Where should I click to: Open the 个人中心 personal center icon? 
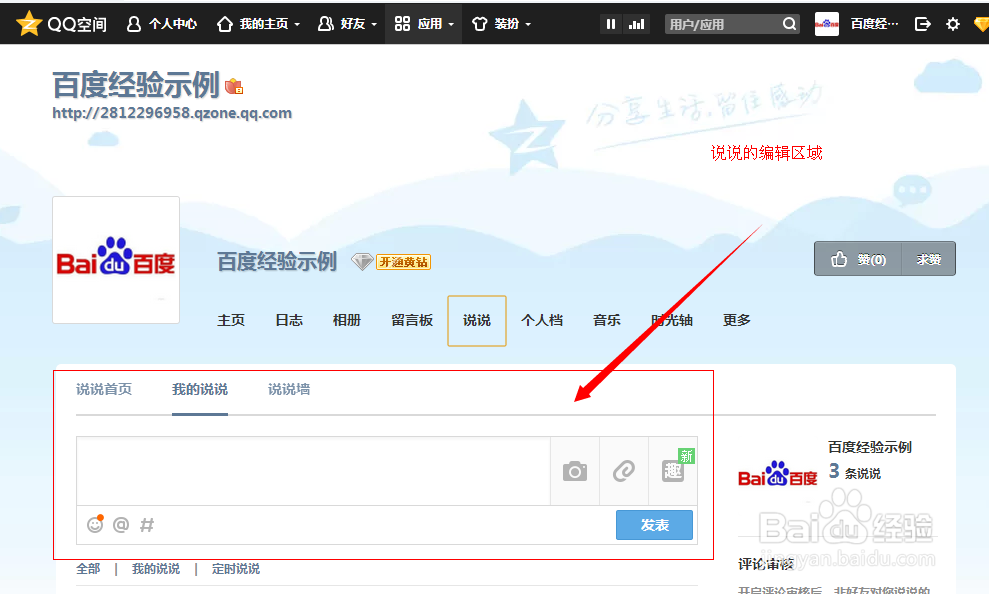tap(133, 22)
